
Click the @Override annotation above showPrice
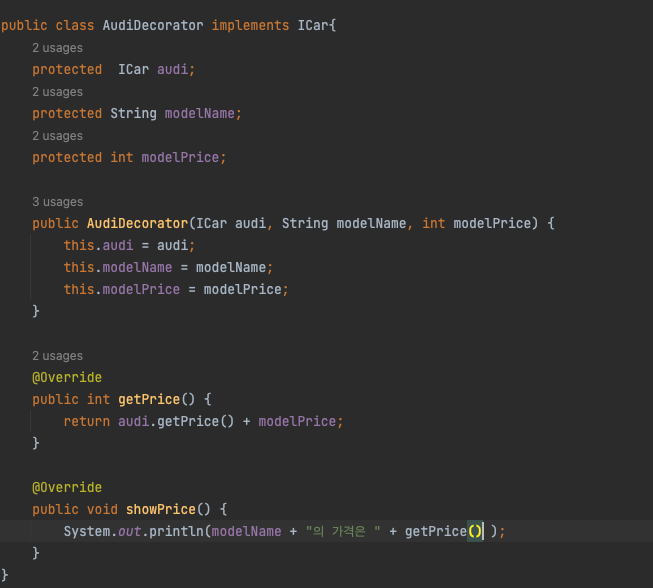pos(67,487)
